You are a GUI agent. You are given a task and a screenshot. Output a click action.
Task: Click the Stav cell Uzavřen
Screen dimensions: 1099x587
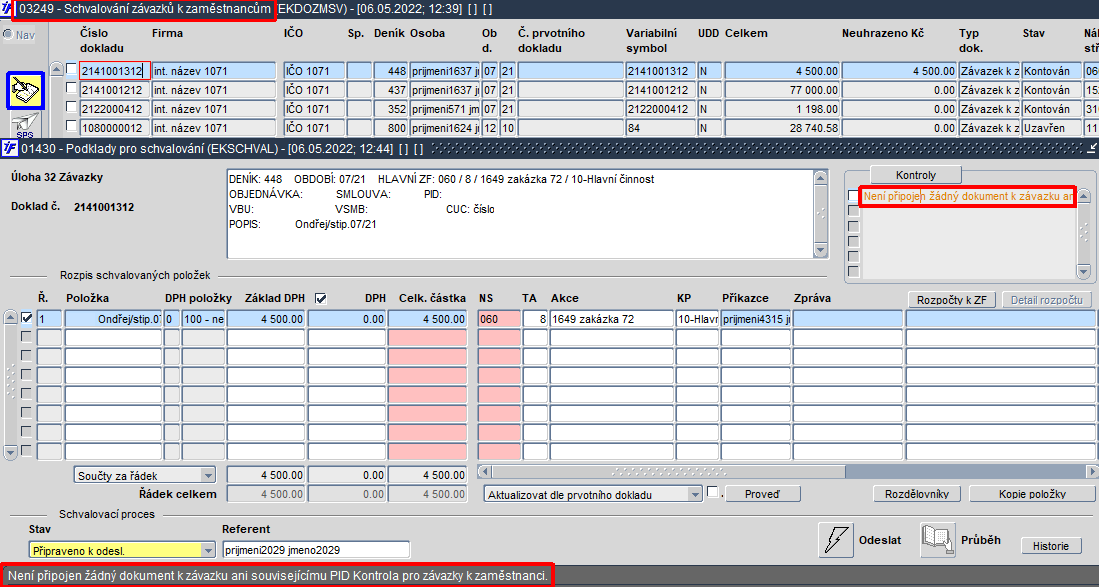pos(1051,127)
